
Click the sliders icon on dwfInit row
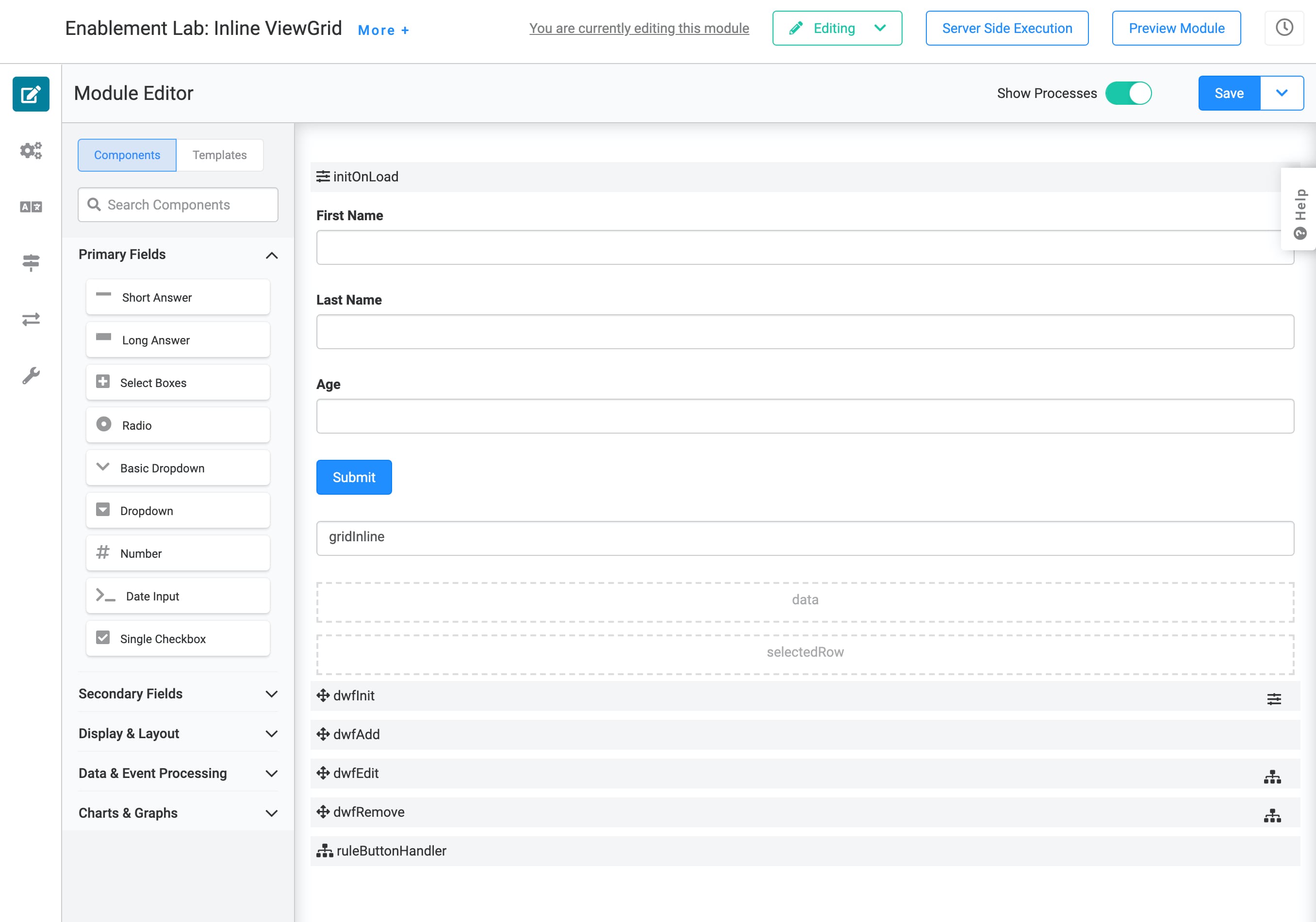click(x=1274, y=698)
